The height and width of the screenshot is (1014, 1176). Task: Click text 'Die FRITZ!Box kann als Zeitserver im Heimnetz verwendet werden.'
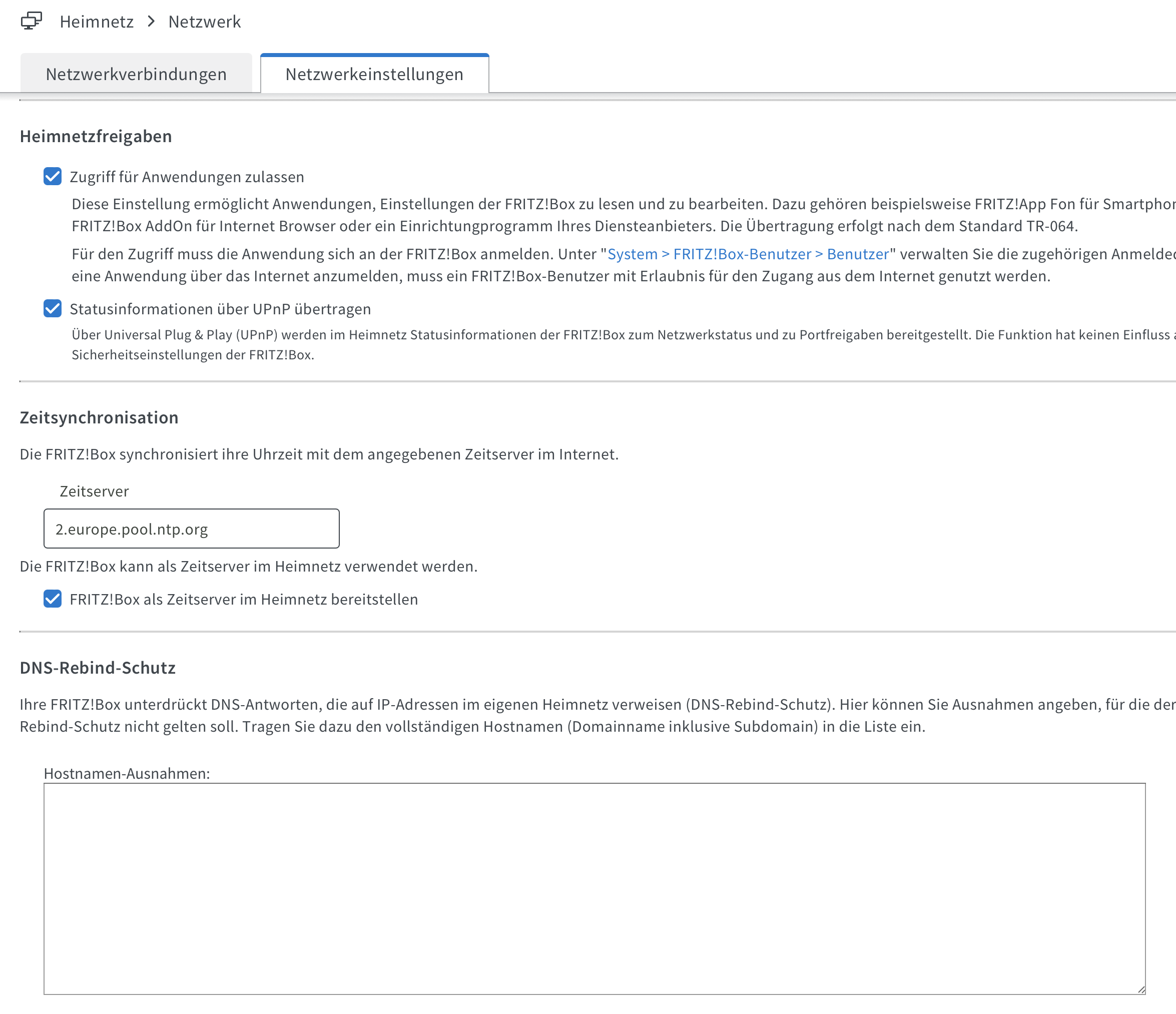pyautogui.click(x=249, y=567)
